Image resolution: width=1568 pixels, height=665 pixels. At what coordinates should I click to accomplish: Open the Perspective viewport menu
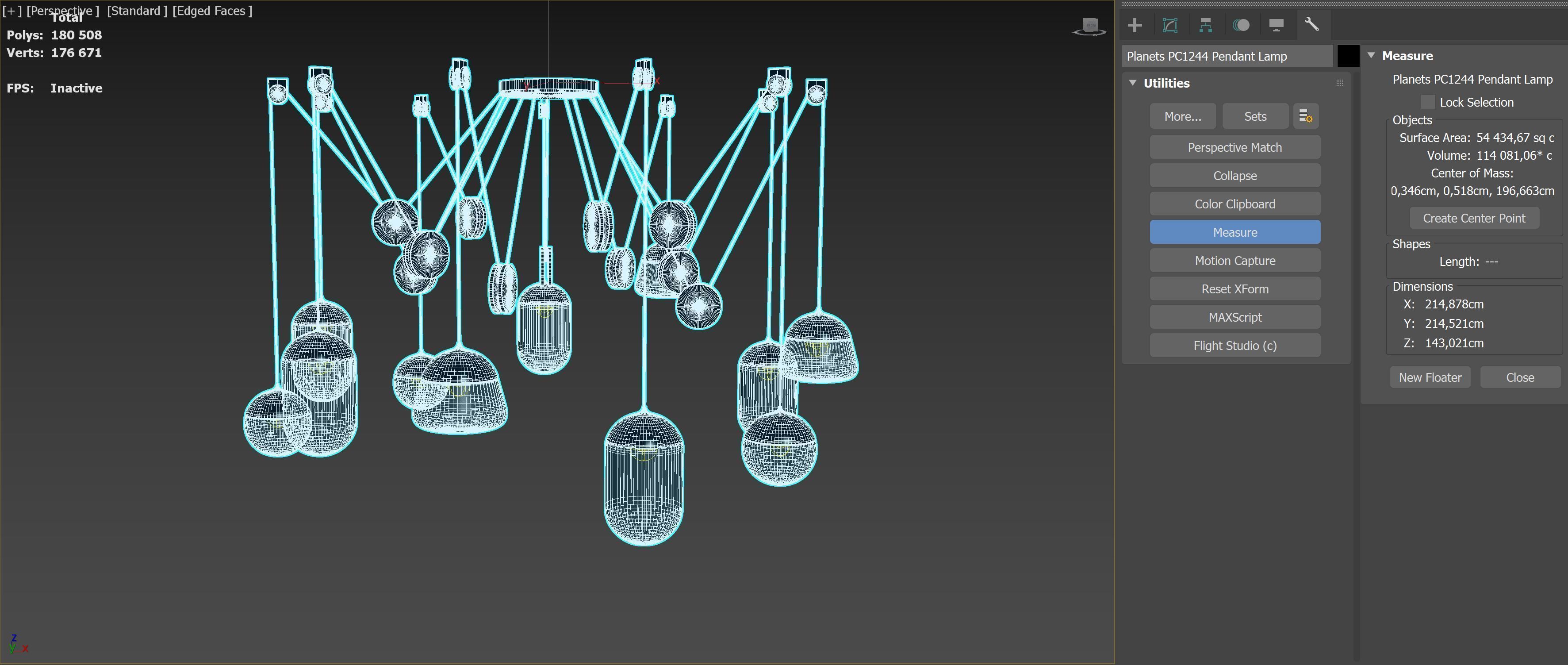[x=63, y=10]
